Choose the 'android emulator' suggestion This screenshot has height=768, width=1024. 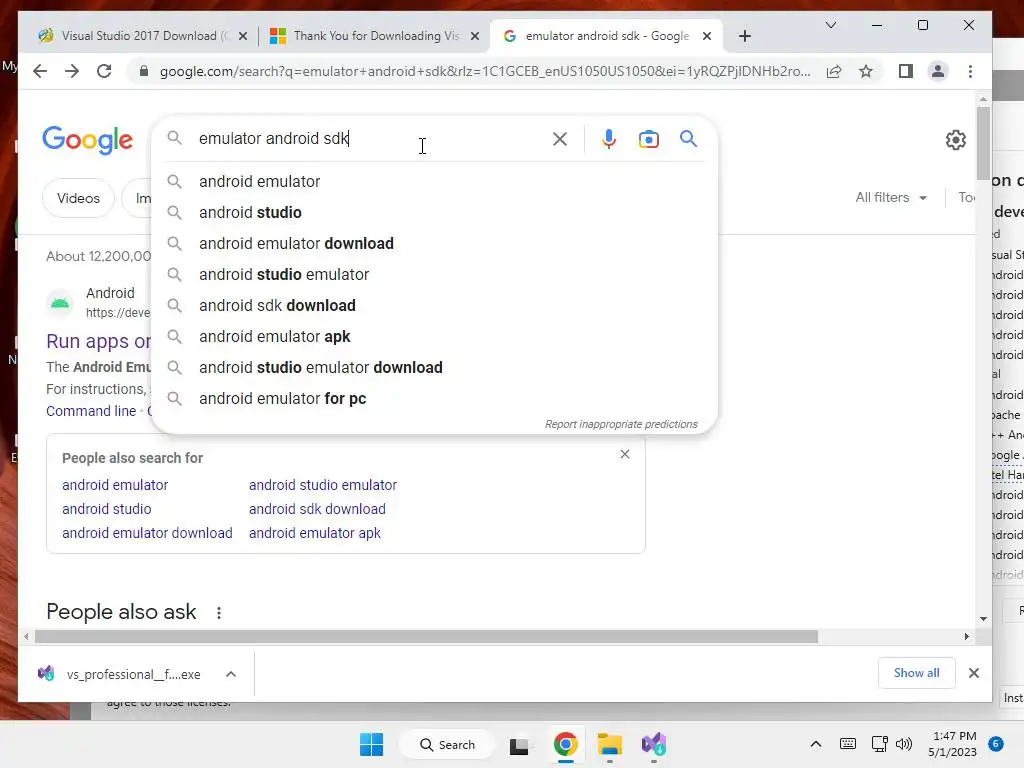(x=434, y=182)
